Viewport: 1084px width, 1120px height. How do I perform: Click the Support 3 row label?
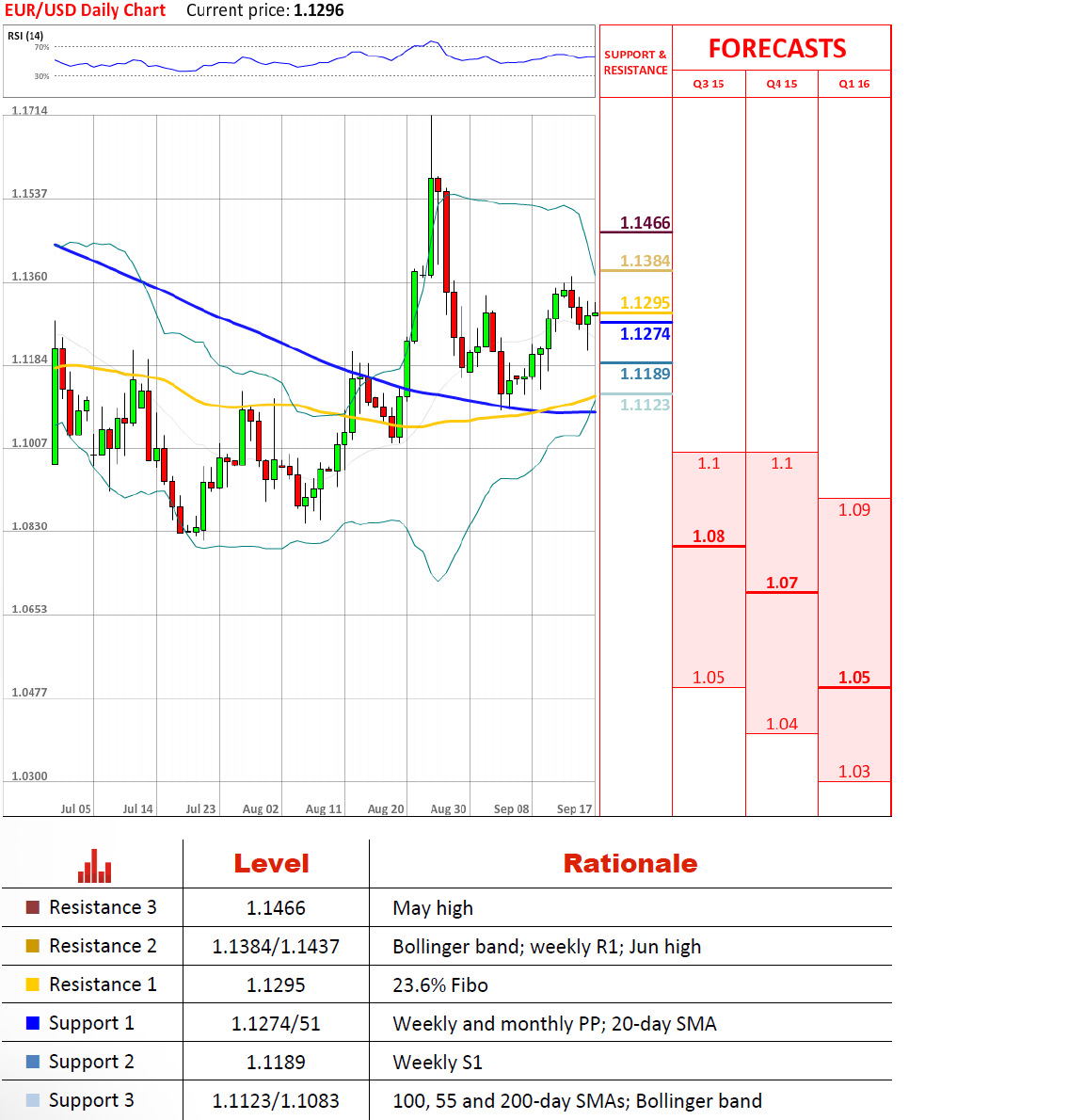pyautogui.click(x=91, y=1101)
